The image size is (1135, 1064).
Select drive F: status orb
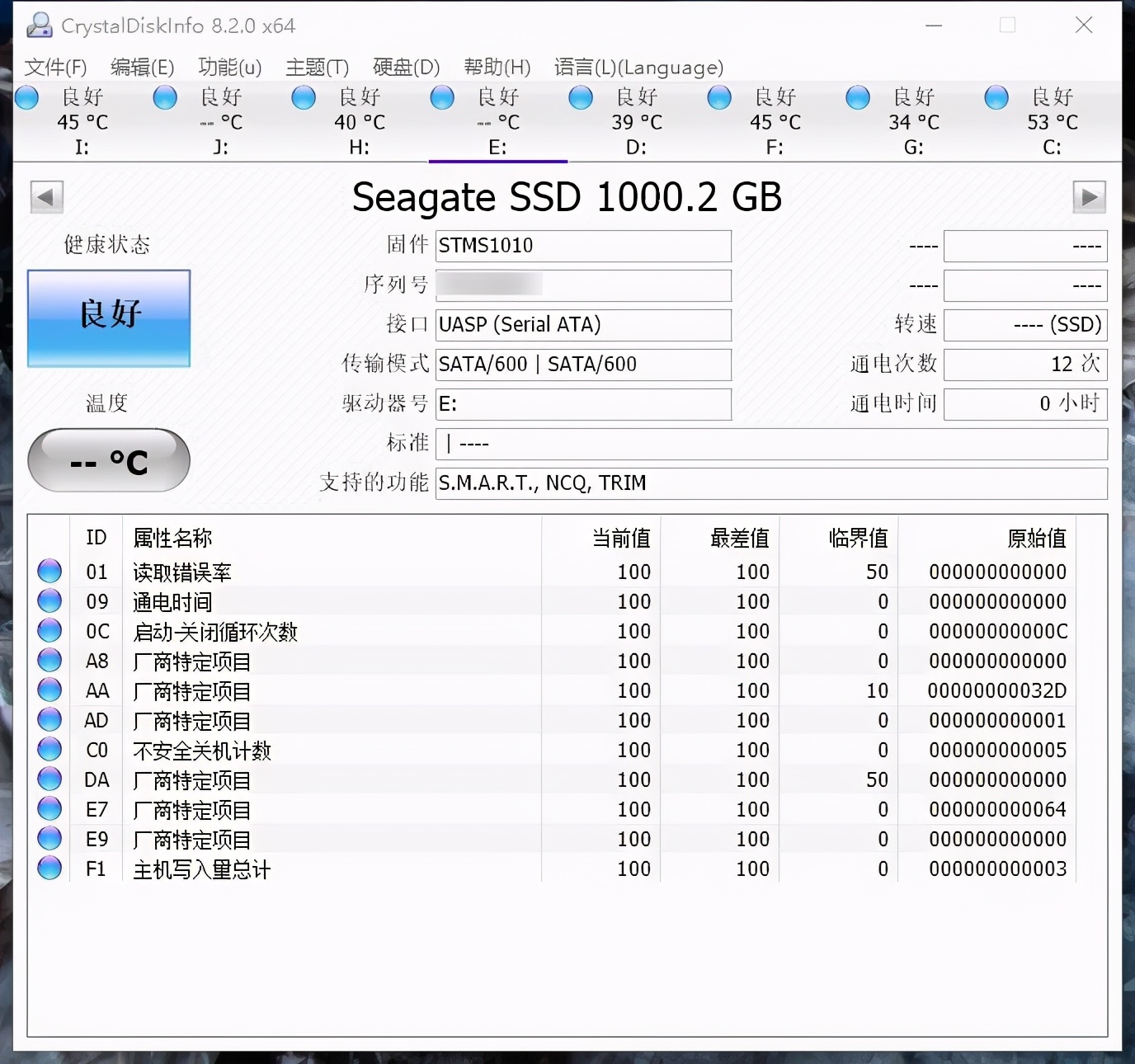point(720,97)
